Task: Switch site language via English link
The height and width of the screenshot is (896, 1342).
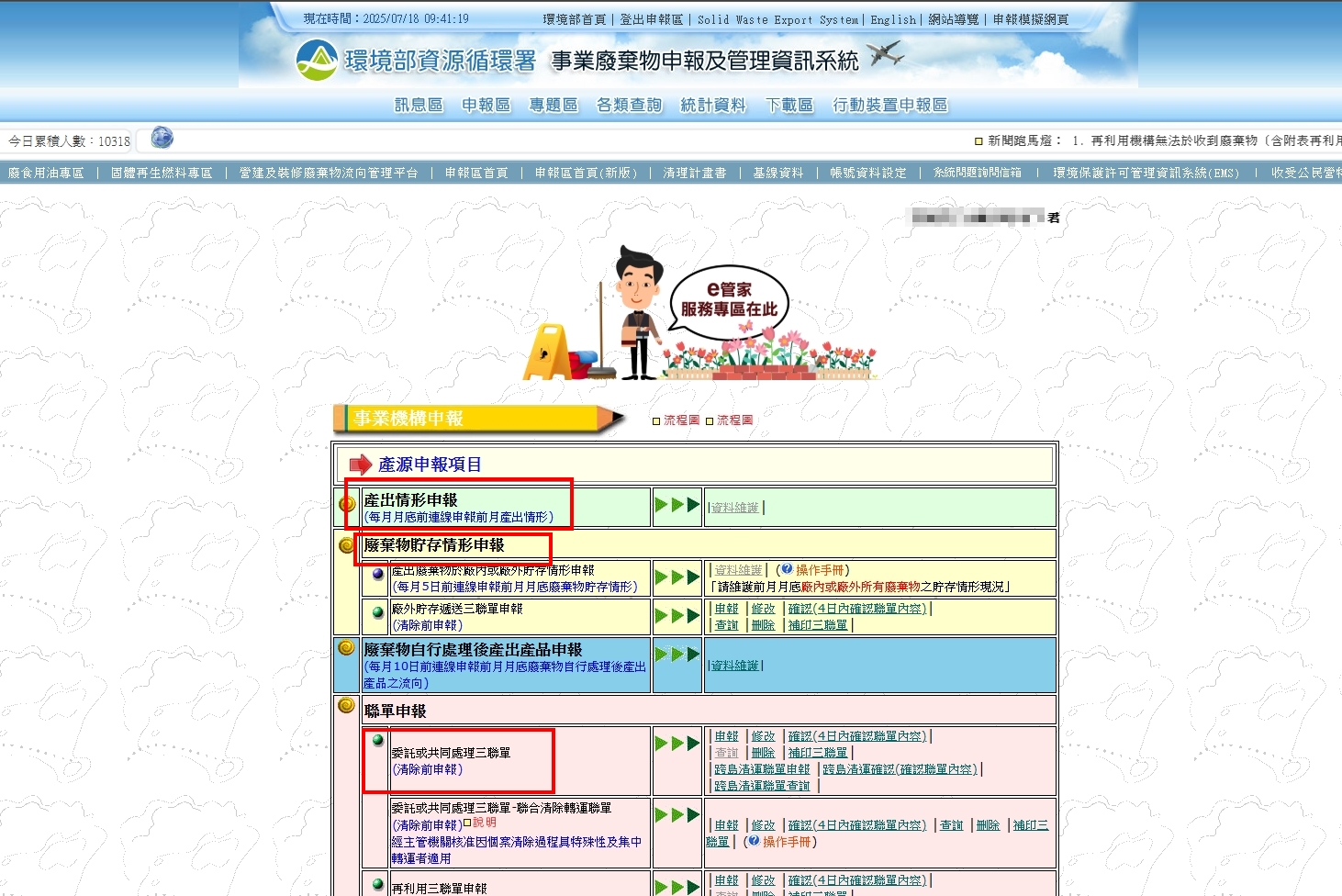Action: (892, 19)
